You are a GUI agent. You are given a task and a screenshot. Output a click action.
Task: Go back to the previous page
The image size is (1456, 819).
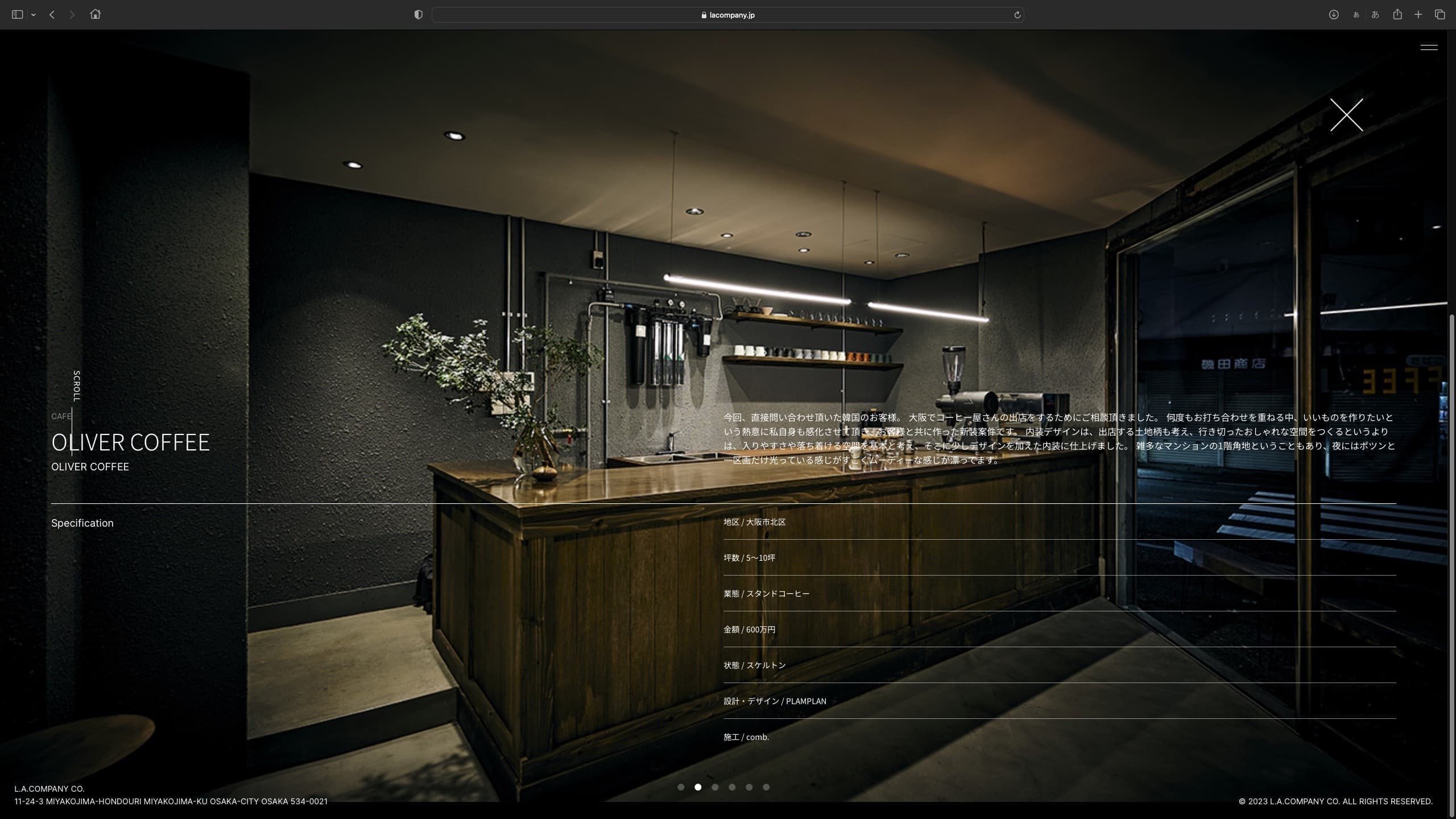[52, 15]
